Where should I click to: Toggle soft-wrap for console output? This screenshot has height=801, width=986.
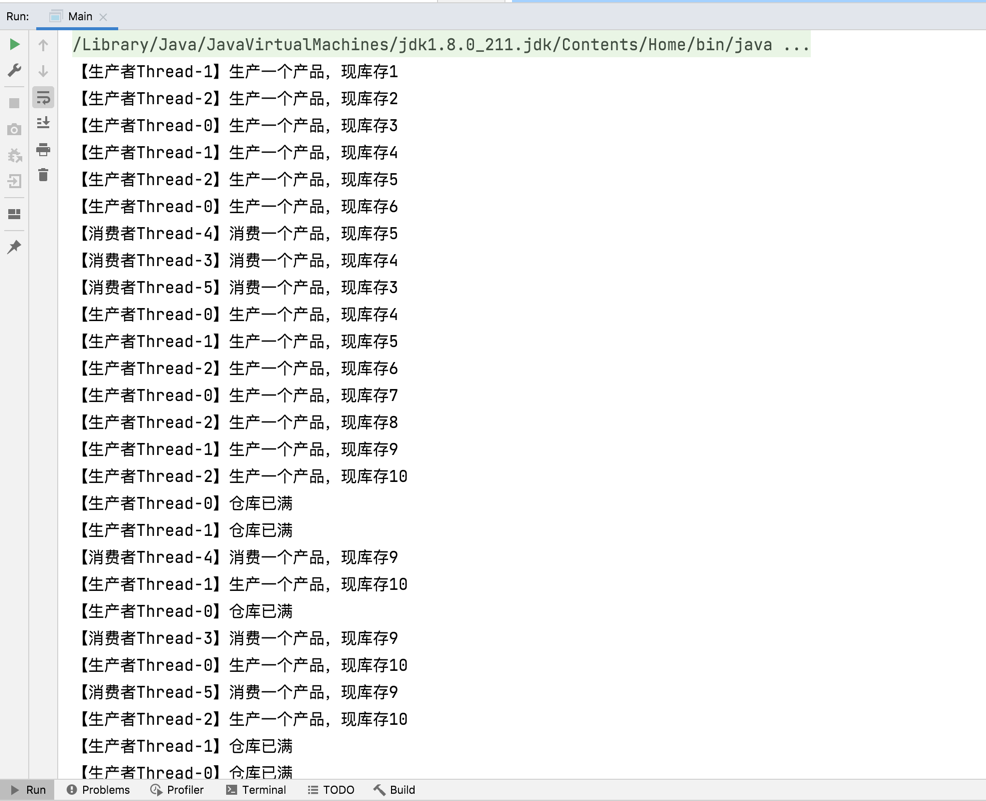[x=43, y=97]
